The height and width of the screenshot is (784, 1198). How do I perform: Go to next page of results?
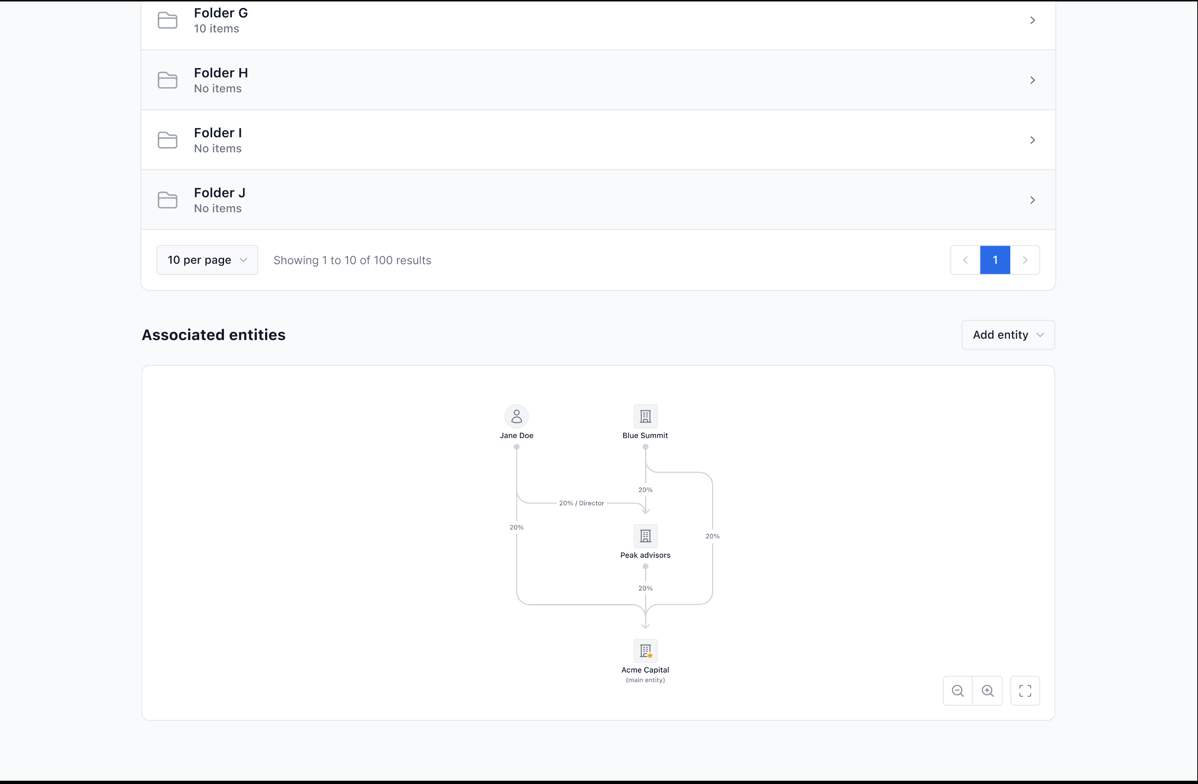pyautogui.click(x=1025, y=260)
